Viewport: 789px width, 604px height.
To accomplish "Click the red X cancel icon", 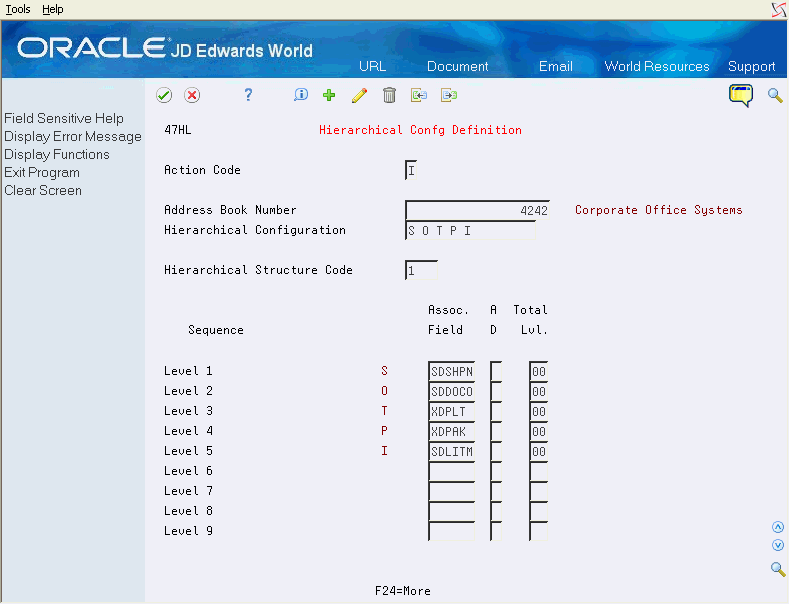I will pyautogui.click(x=192, y=95).
